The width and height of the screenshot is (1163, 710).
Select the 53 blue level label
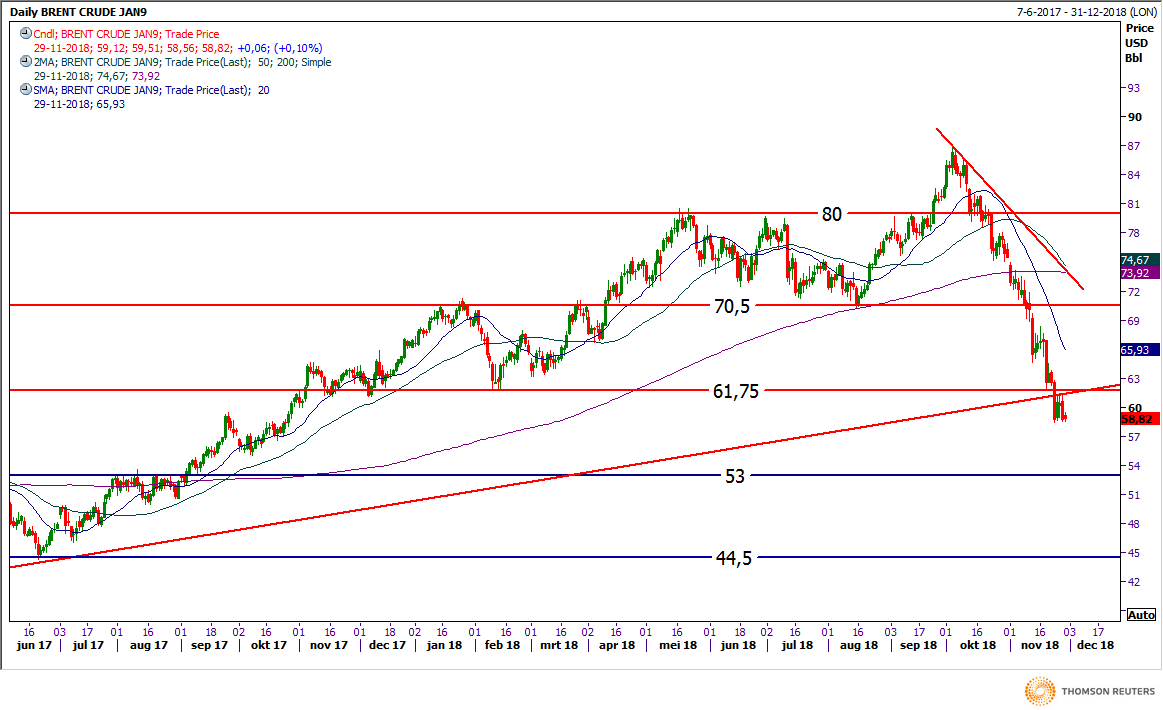pyautogui.click(x=735, y=477)
